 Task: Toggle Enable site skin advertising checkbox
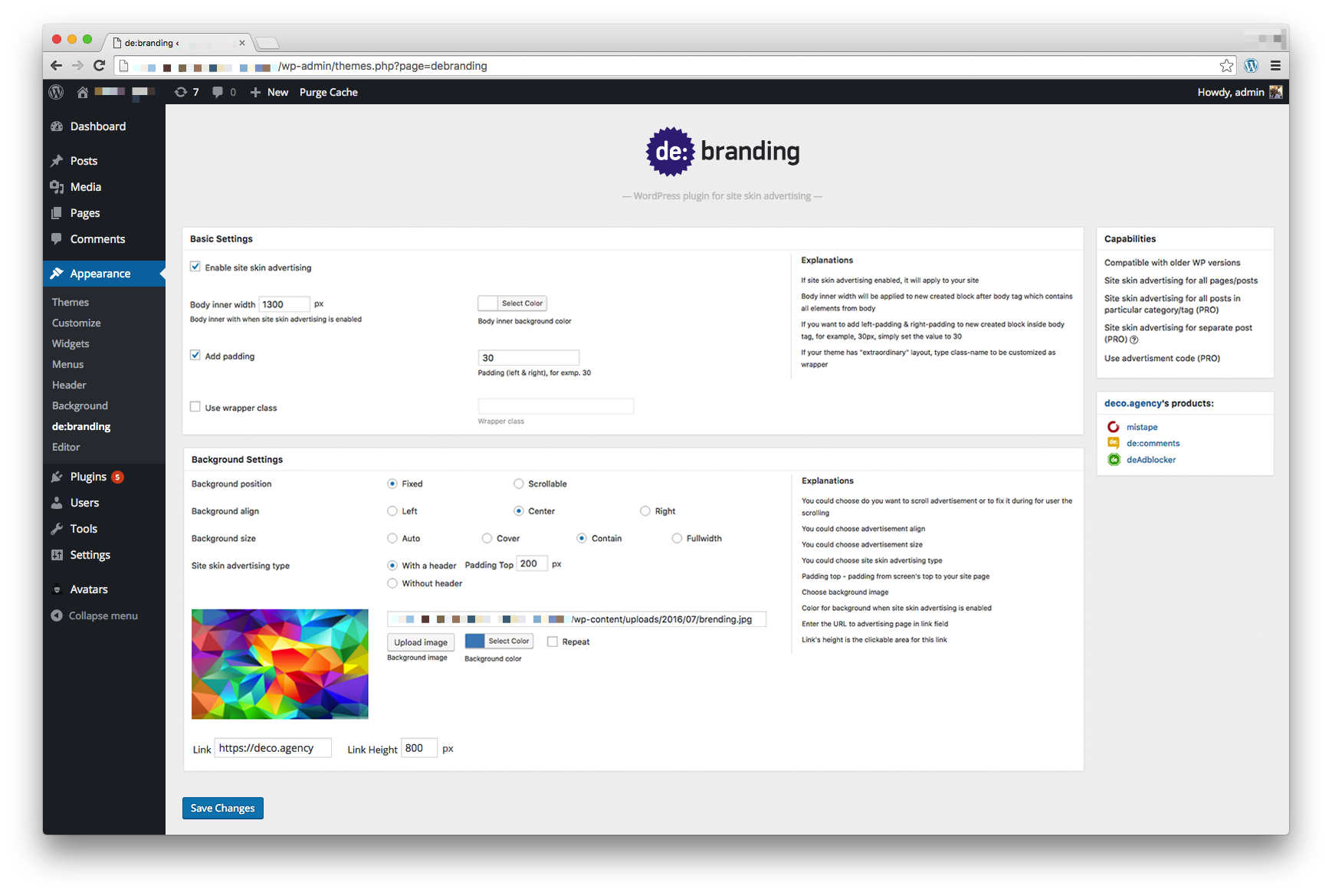pyautogui.click(x=195, y=267)
